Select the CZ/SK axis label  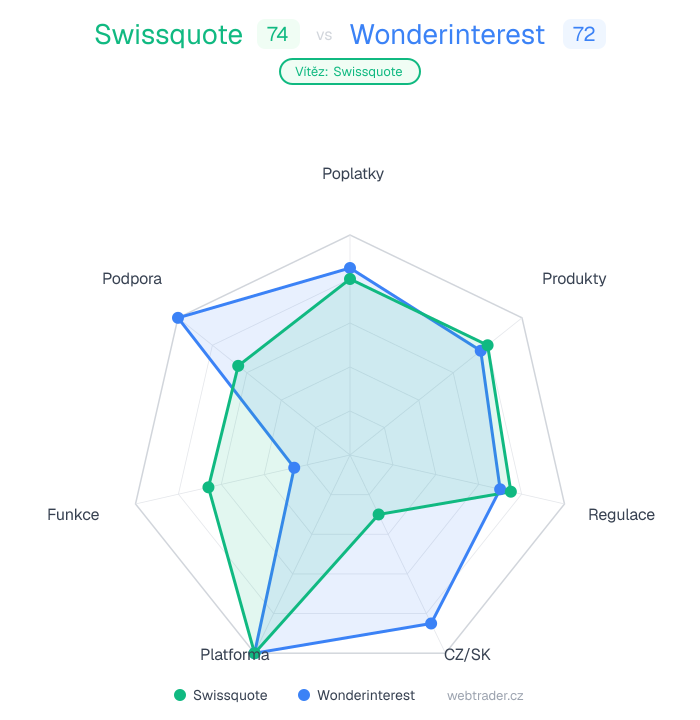(467, 655)
